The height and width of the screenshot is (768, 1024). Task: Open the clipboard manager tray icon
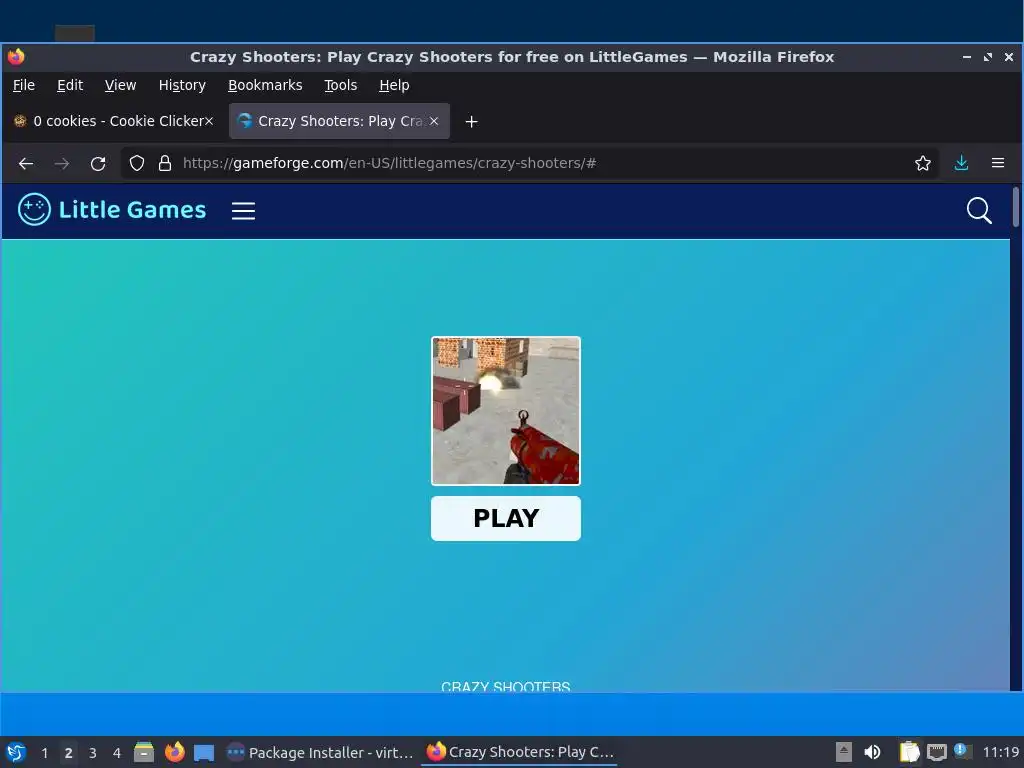point(909,752)
